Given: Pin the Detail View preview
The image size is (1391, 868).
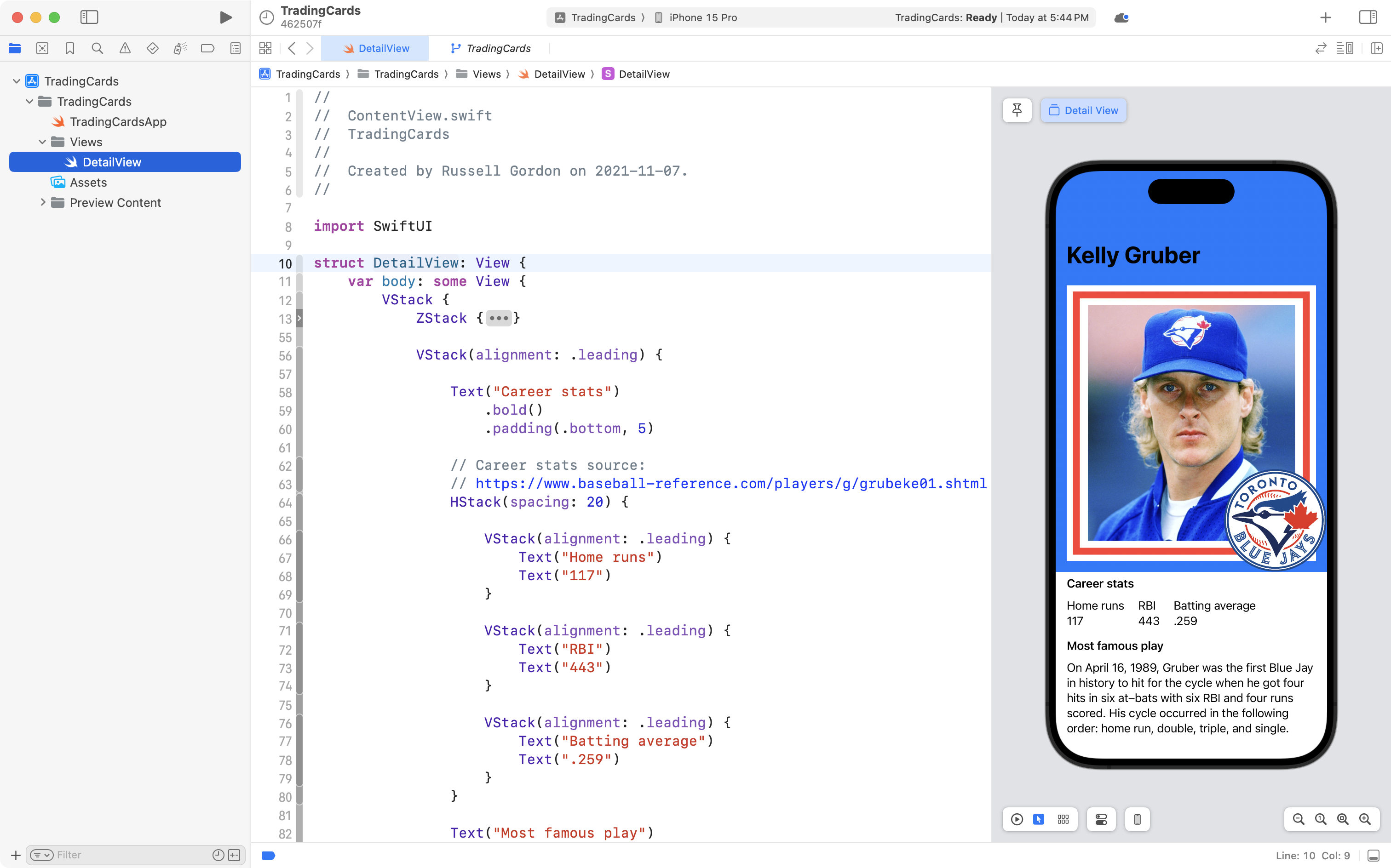Looking at the screenshot, I should pos(1017,109).
